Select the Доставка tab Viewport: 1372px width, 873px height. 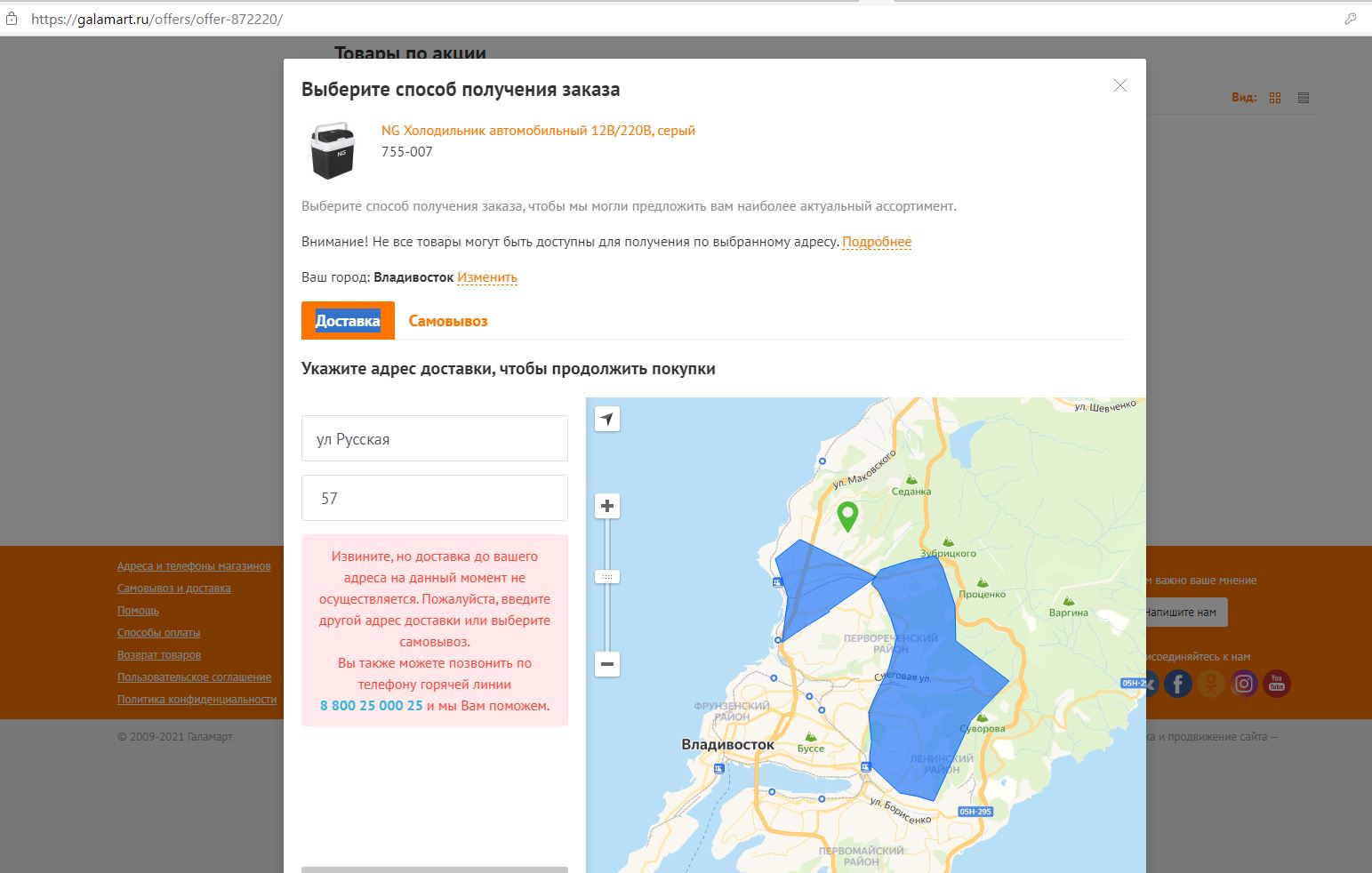[x=348, y=321]
